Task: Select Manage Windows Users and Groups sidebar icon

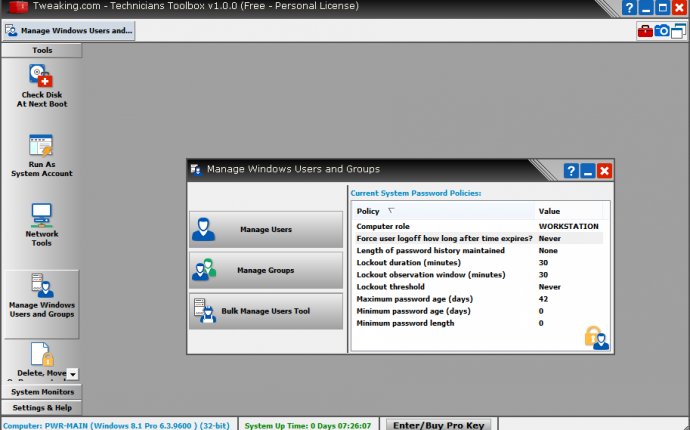Action: click(x=41, y=297)
